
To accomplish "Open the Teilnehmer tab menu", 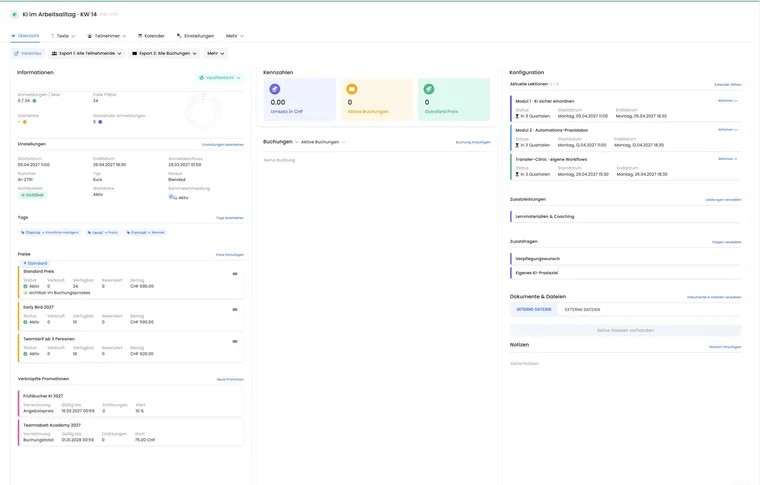I will coord(107,36).
